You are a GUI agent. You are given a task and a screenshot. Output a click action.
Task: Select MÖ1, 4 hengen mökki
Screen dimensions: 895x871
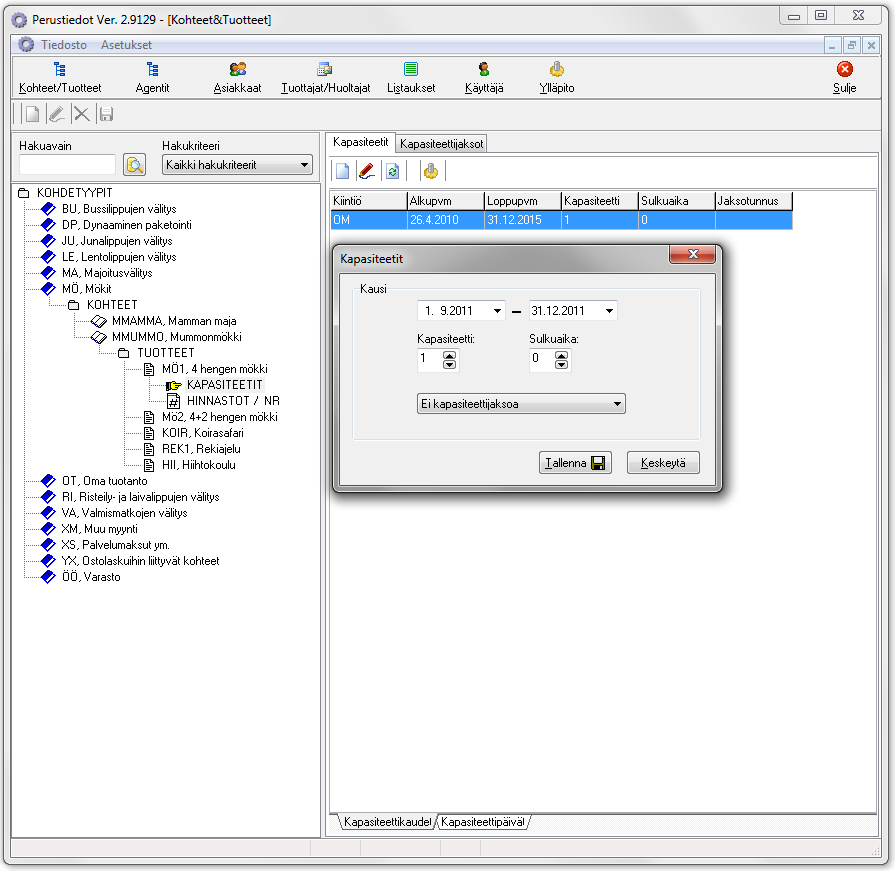pos(215,369)
